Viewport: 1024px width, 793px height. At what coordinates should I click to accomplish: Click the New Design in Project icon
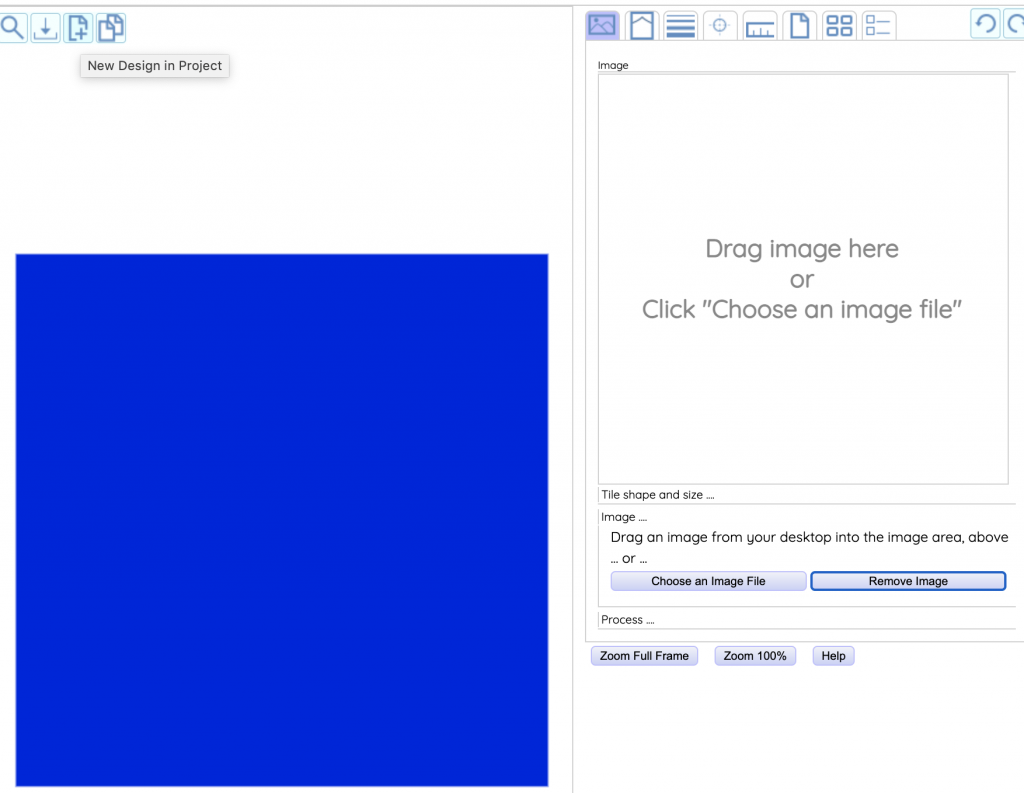(x=78, y=28)
